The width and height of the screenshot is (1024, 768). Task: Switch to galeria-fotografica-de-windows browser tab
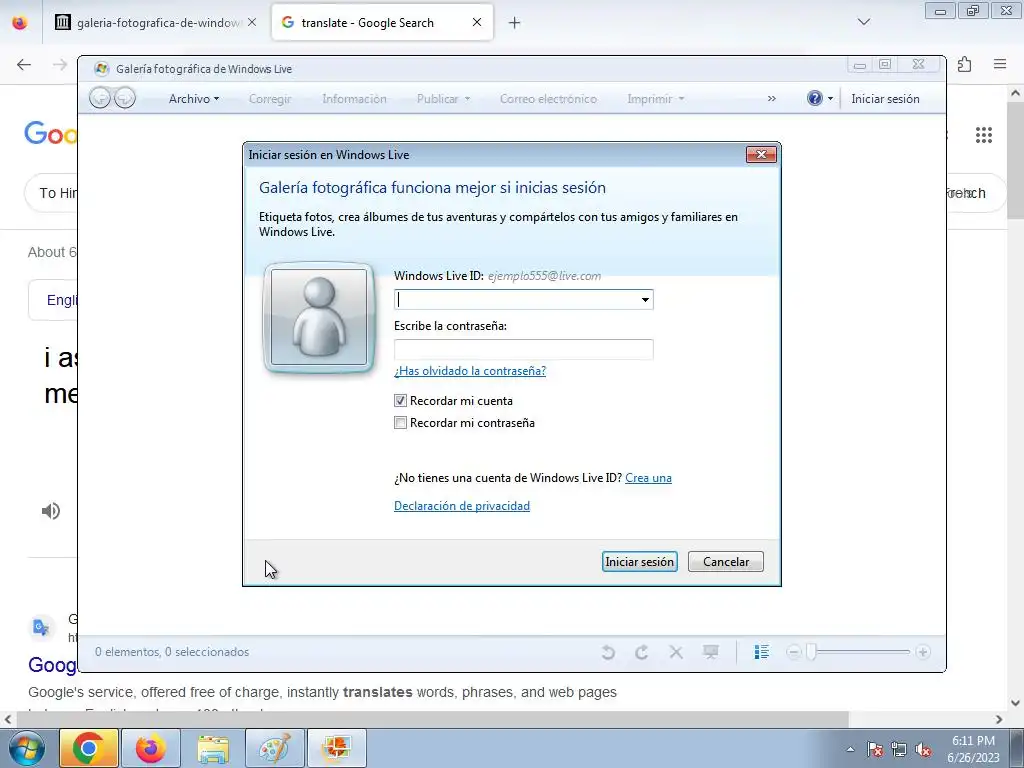coord(156,22)
